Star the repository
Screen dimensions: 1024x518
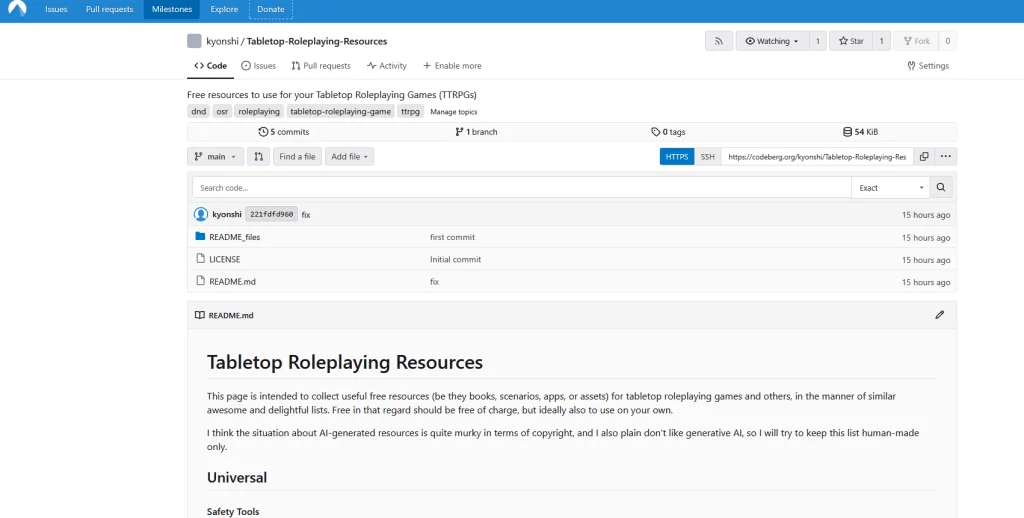coord(851,41)
